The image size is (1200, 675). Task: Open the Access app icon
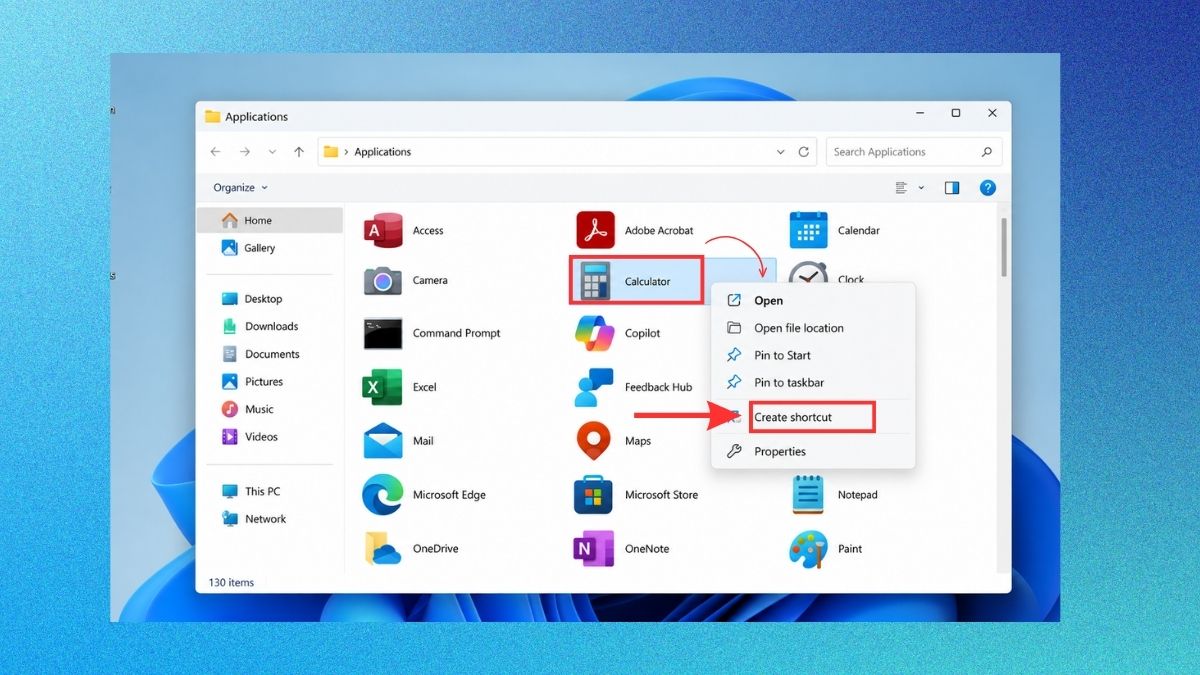tap(383, 230)
